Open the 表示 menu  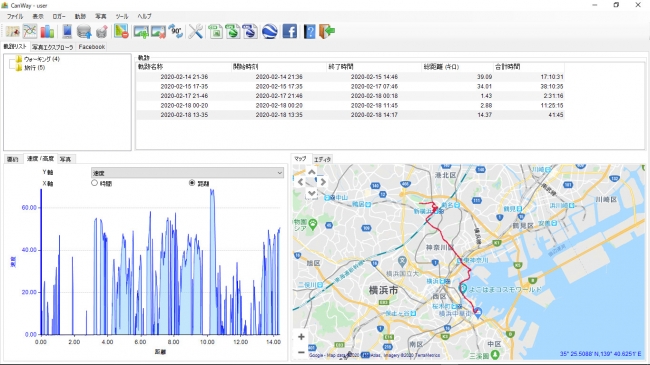[38, 16]
